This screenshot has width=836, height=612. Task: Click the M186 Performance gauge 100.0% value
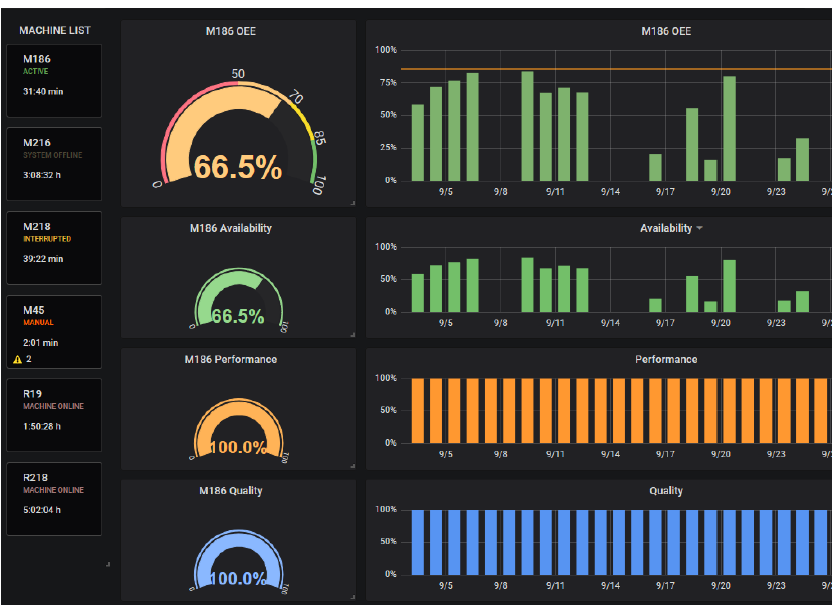click(238, 447)
